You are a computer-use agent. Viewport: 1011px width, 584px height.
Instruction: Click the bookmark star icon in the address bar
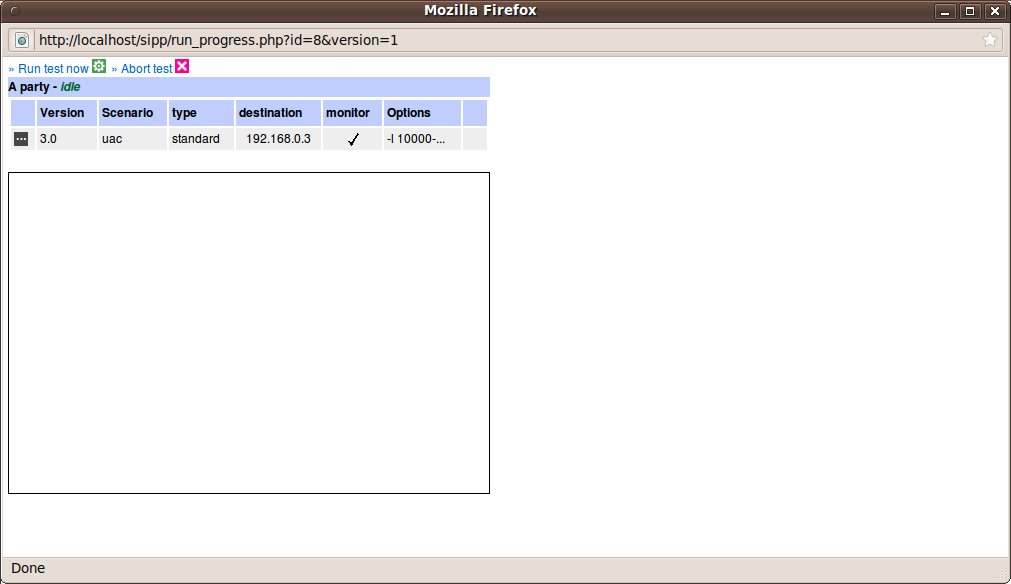[x=990, y=40]
